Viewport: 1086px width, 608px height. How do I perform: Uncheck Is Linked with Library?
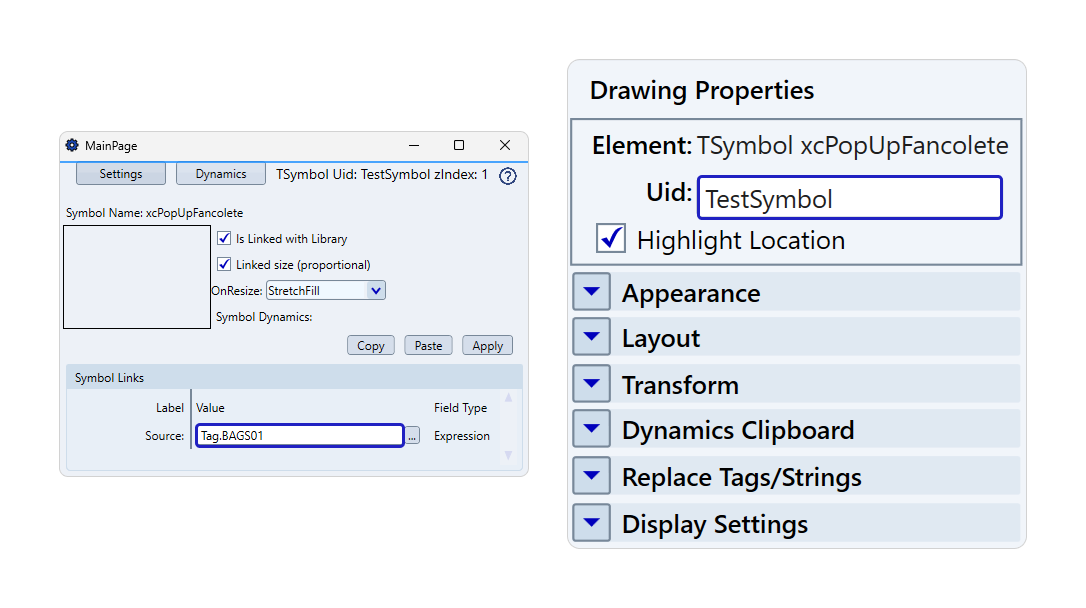tap(224, 239)
